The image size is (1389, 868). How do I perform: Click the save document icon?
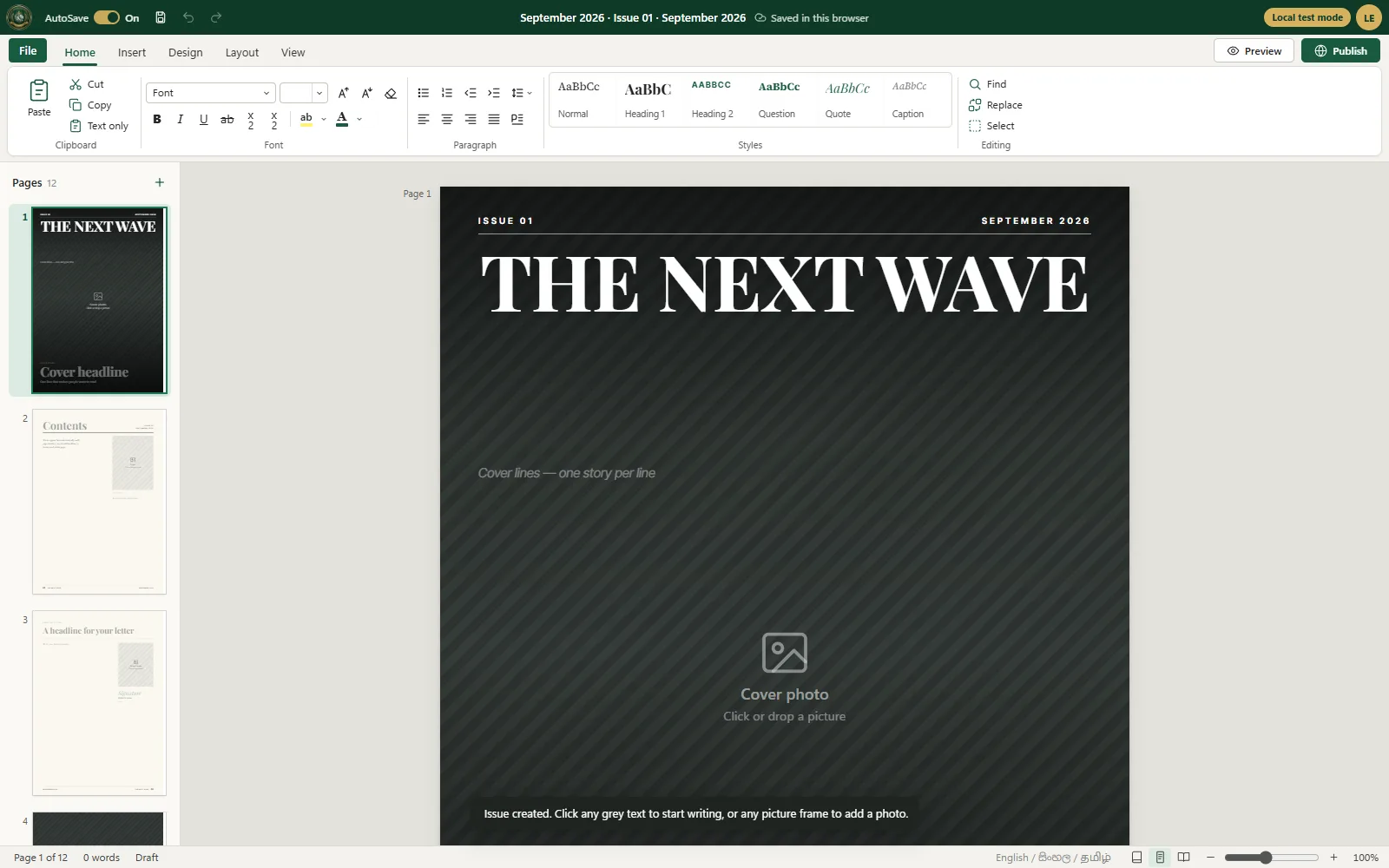pos(161,17)
